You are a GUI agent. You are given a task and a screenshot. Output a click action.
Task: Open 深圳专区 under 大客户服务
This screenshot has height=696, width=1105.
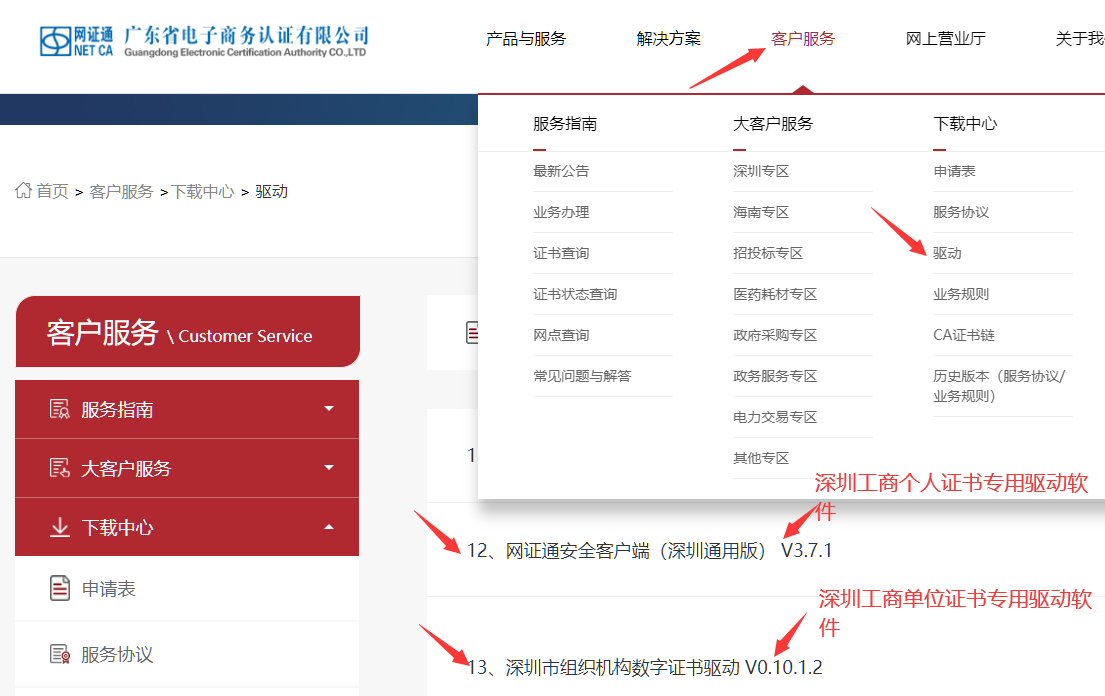click(x=761, y=171)
